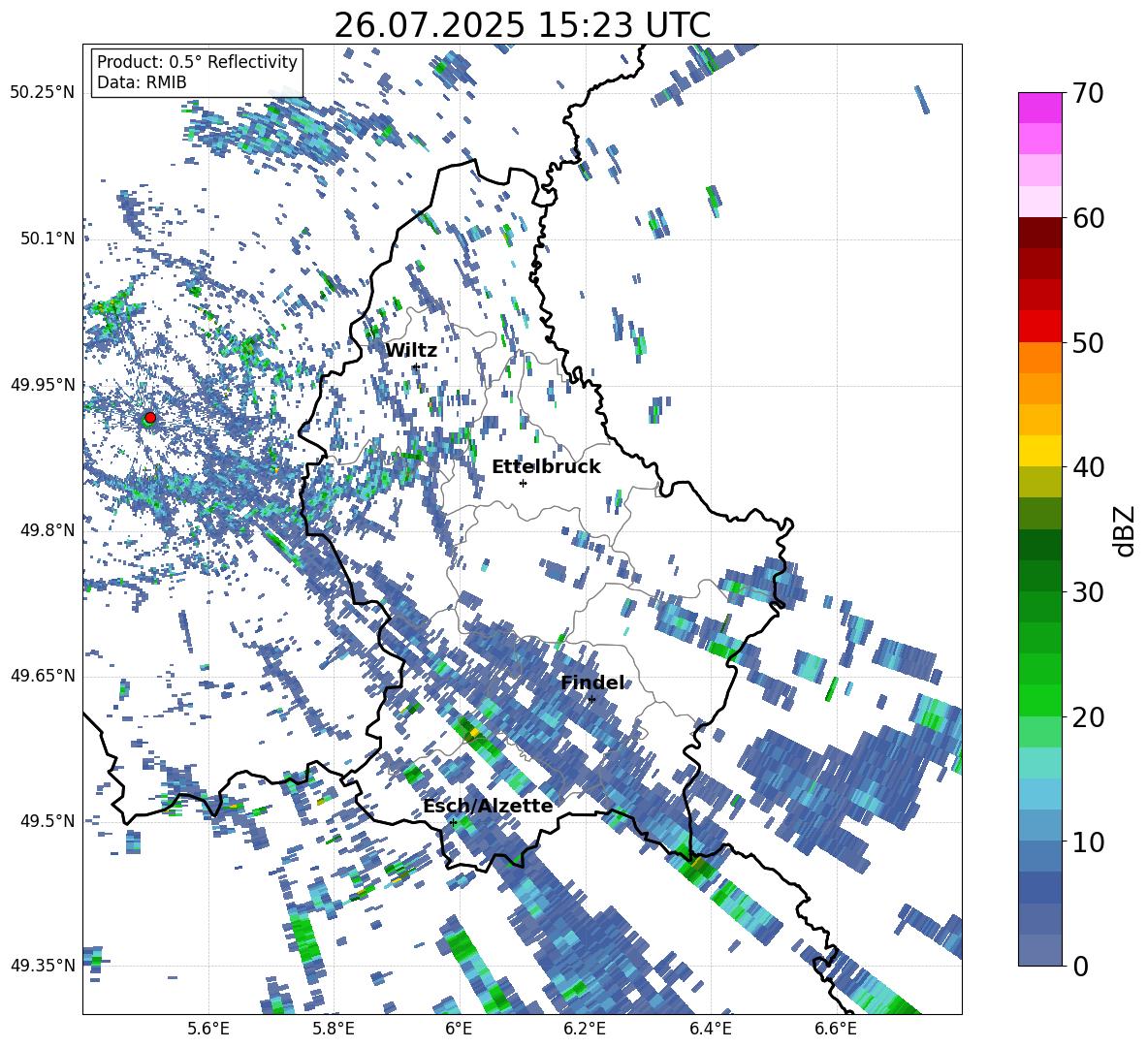Click the 49.95°N latitude label

click(43, 384)
